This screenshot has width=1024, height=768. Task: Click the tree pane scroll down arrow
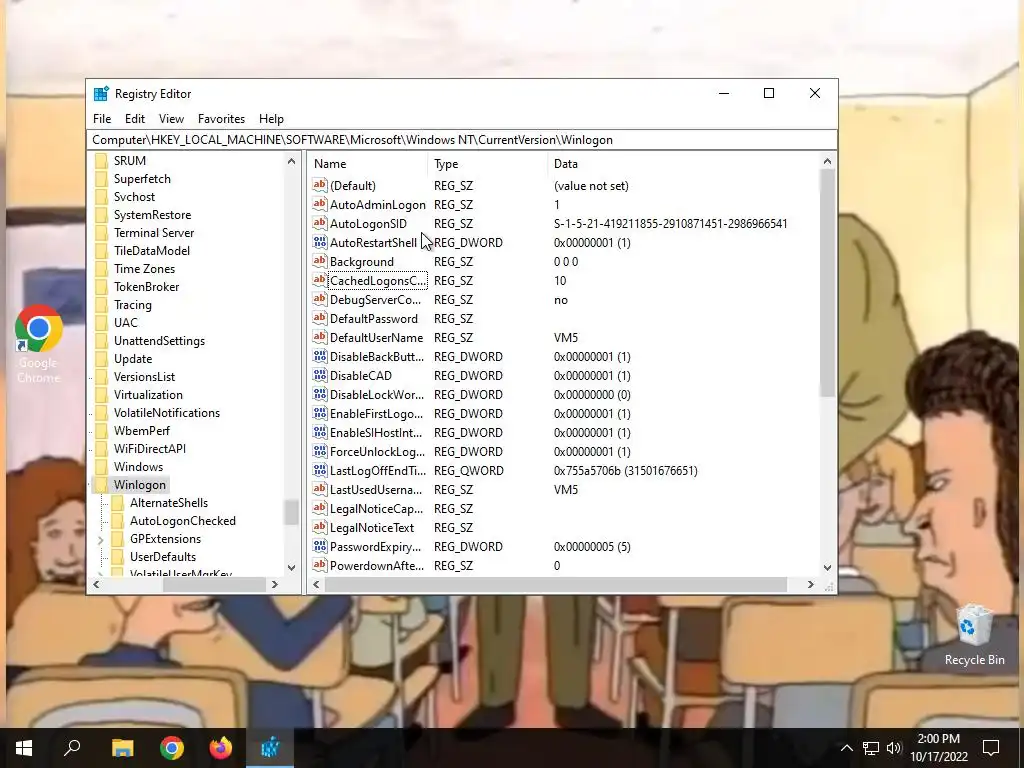291,568
